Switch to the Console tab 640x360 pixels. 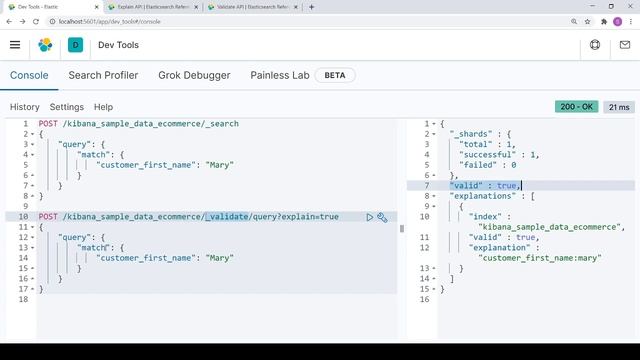click(29, 76)
